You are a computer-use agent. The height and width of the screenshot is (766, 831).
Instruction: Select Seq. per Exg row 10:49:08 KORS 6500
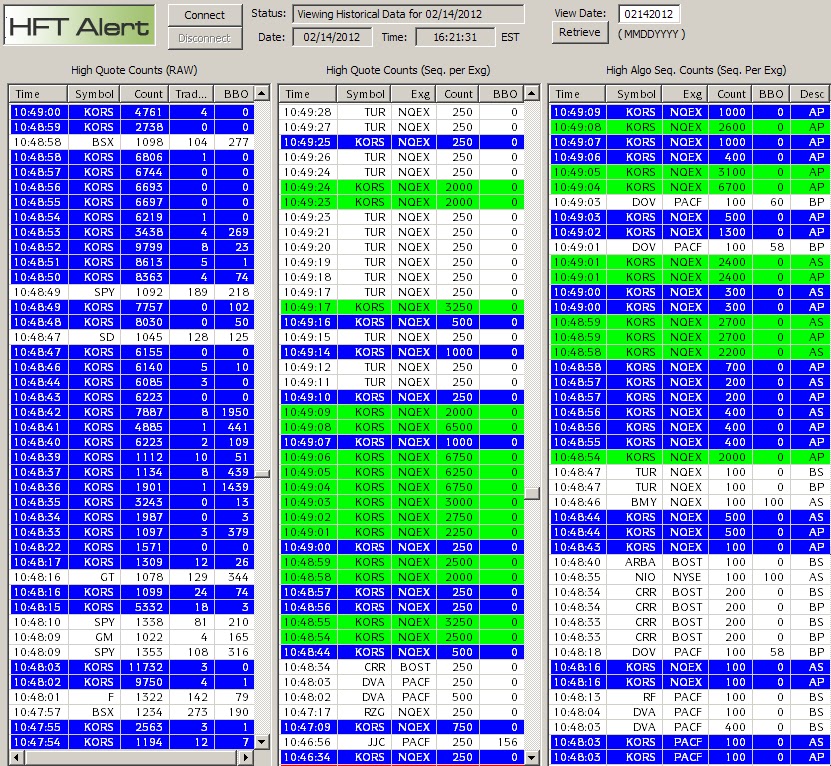click(x=402, y=427)
